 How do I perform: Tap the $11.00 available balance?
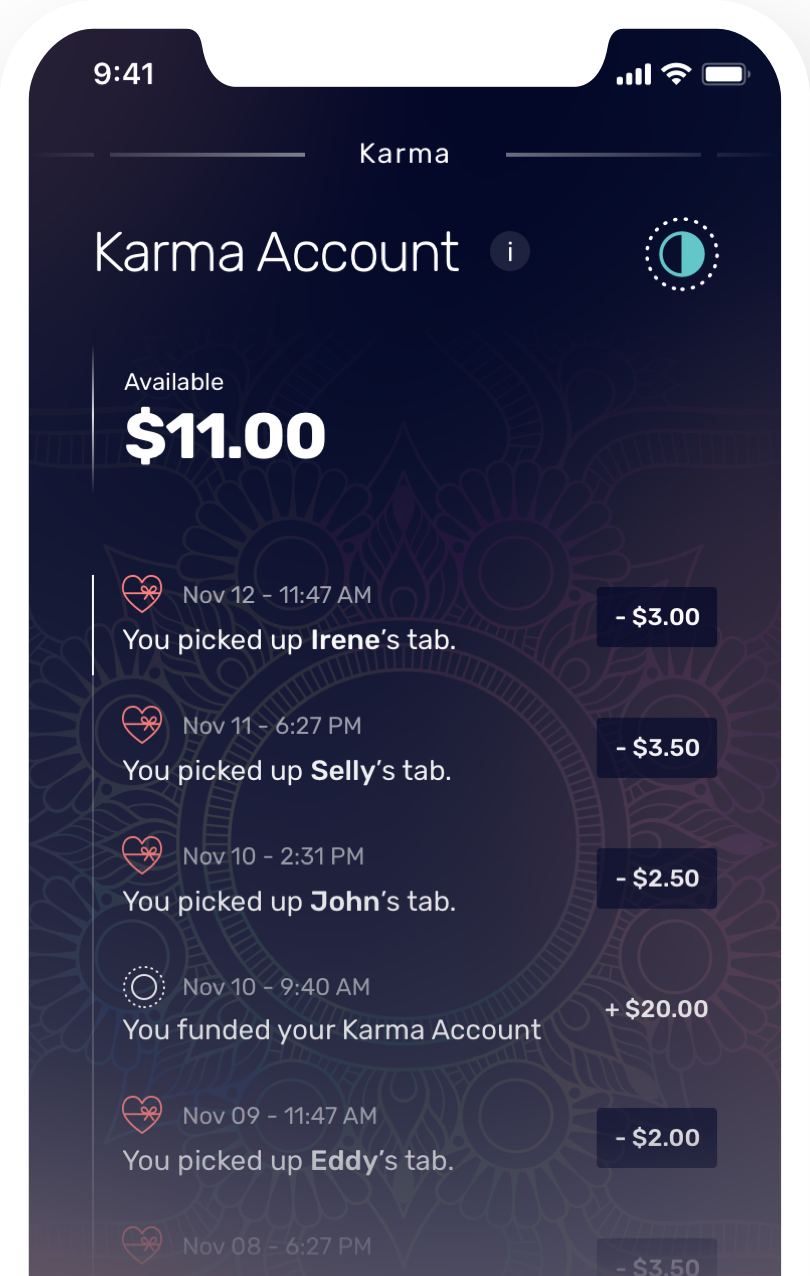tap(226, 436)
